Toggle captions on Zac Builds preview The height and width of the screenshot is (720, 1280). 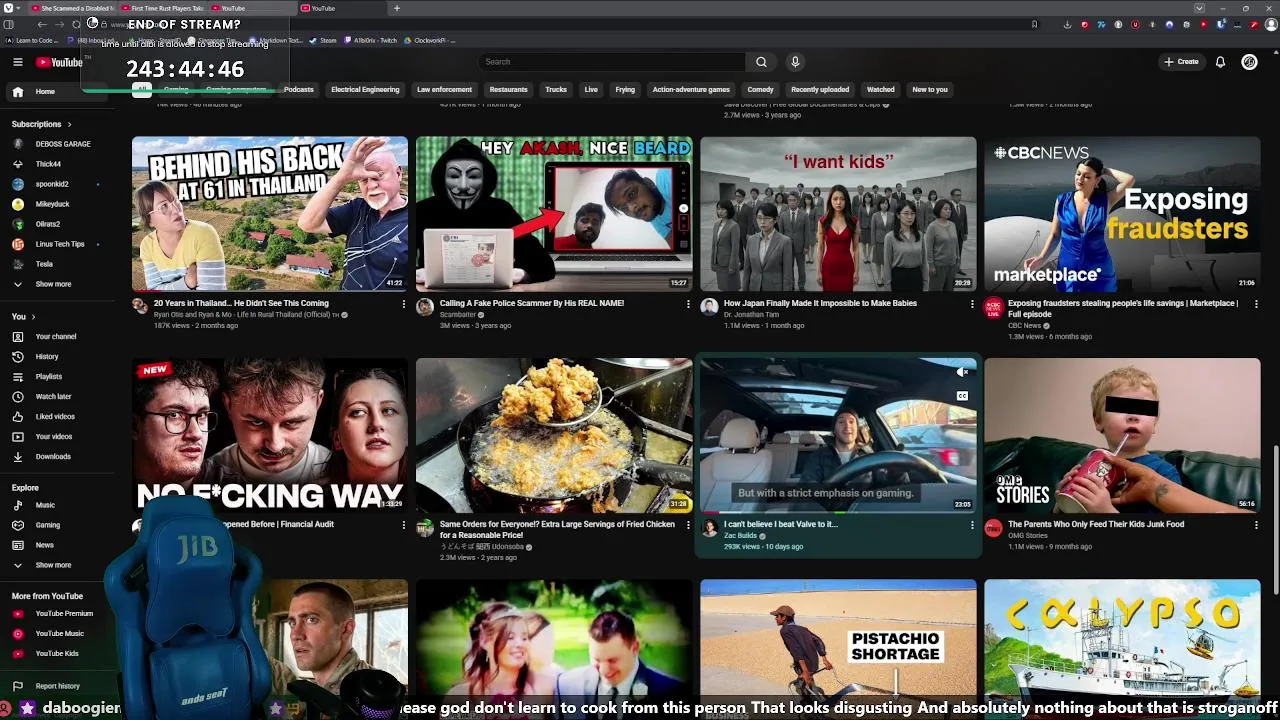[962, 396]
